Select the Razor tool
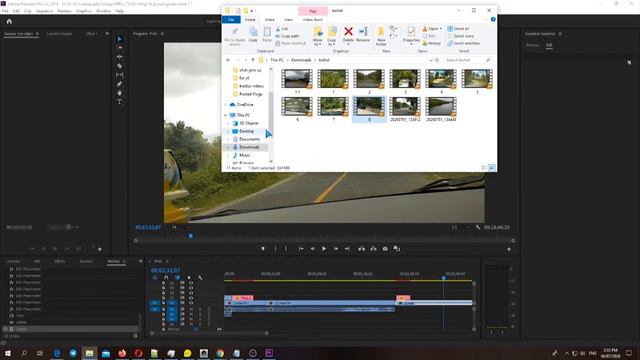The height and width of the screenshot is (360, 640). [x=119, y=66]
